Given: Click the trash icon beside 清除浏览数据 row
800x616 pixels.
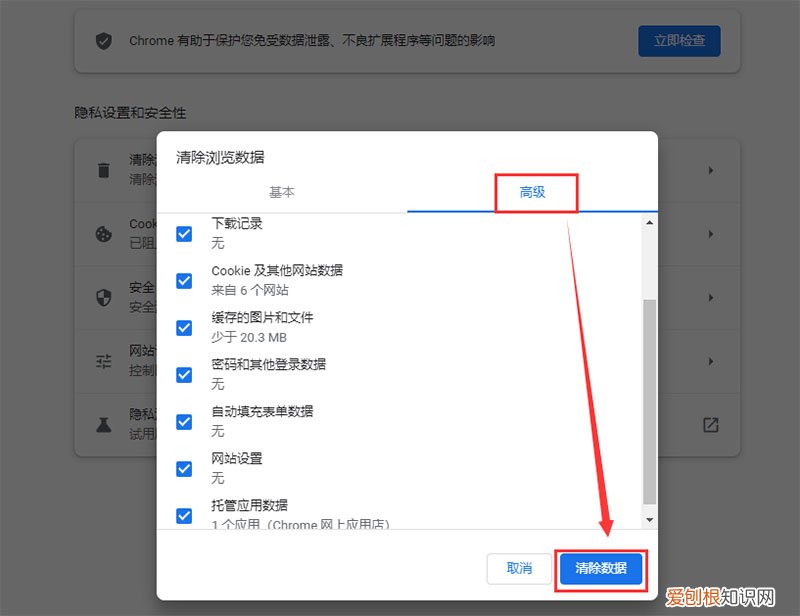Looking at the screenshot, I should pos(104,170).
